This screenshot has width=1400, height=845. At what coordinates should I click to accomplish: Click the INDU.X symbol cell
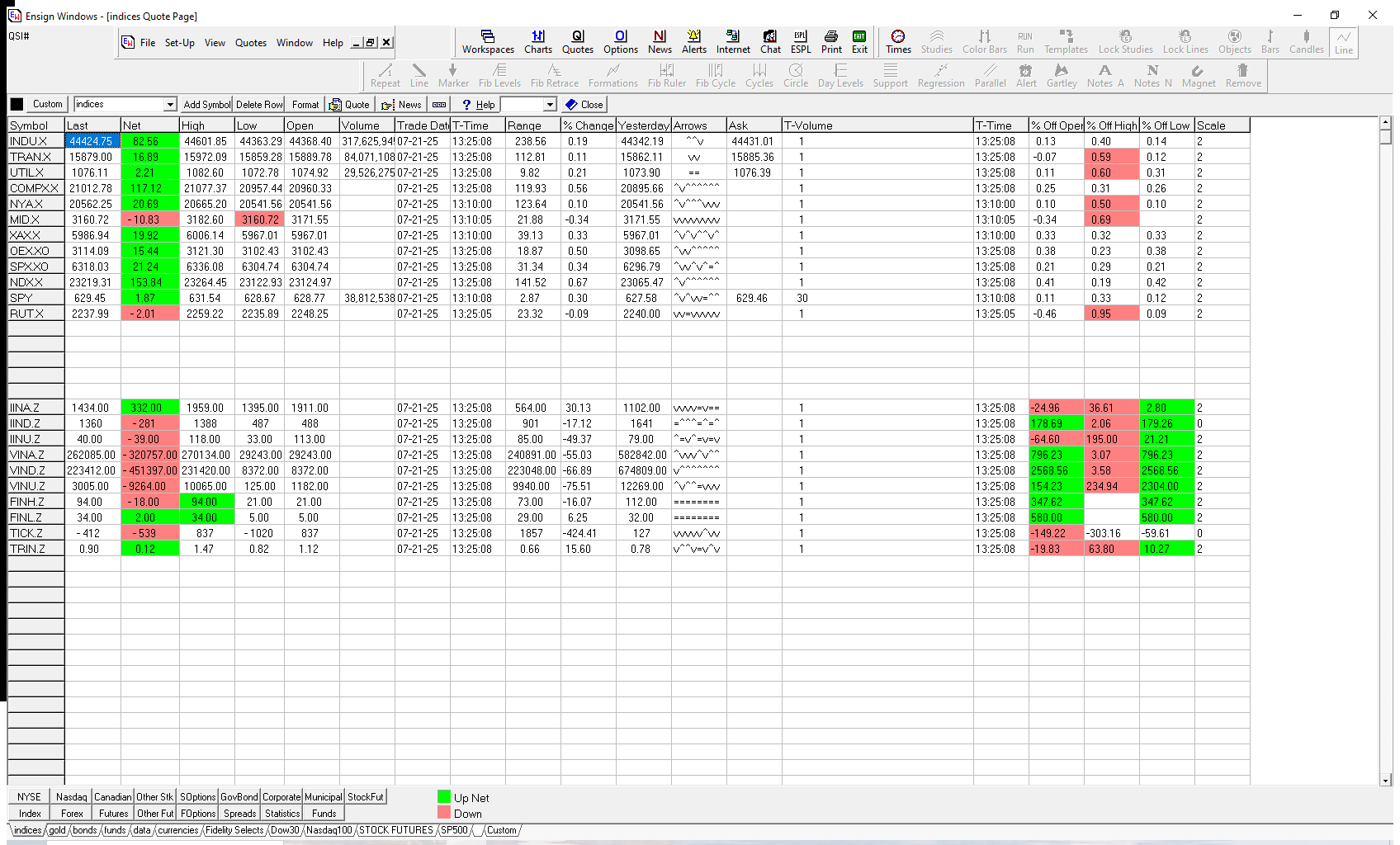pos(35,141)
